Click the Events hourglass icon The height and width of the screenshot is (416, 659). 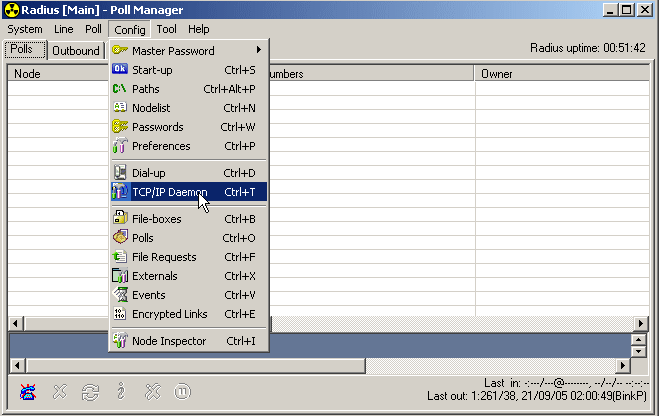[x=121, y=295]
